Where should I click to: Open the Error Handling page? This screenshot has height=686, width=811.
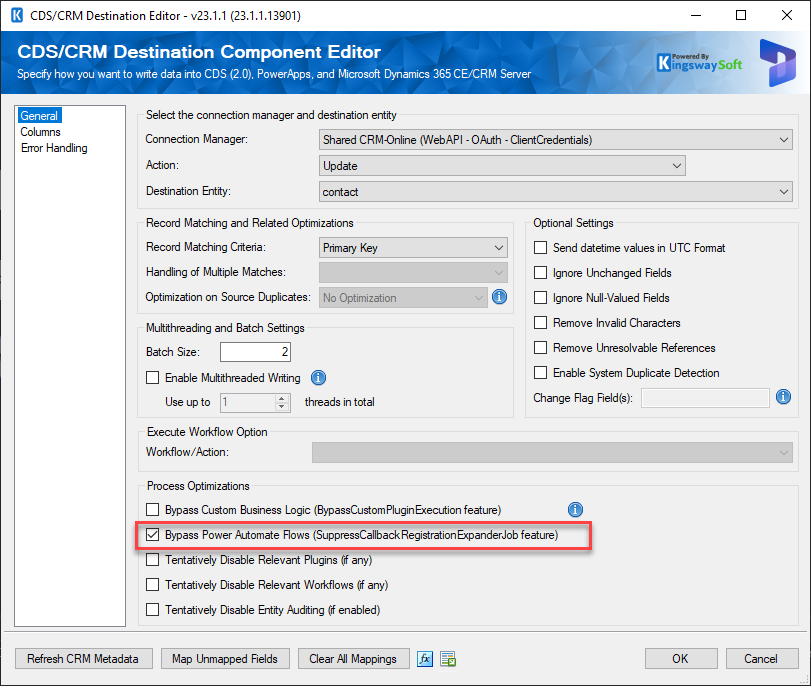tap(54, 148)
